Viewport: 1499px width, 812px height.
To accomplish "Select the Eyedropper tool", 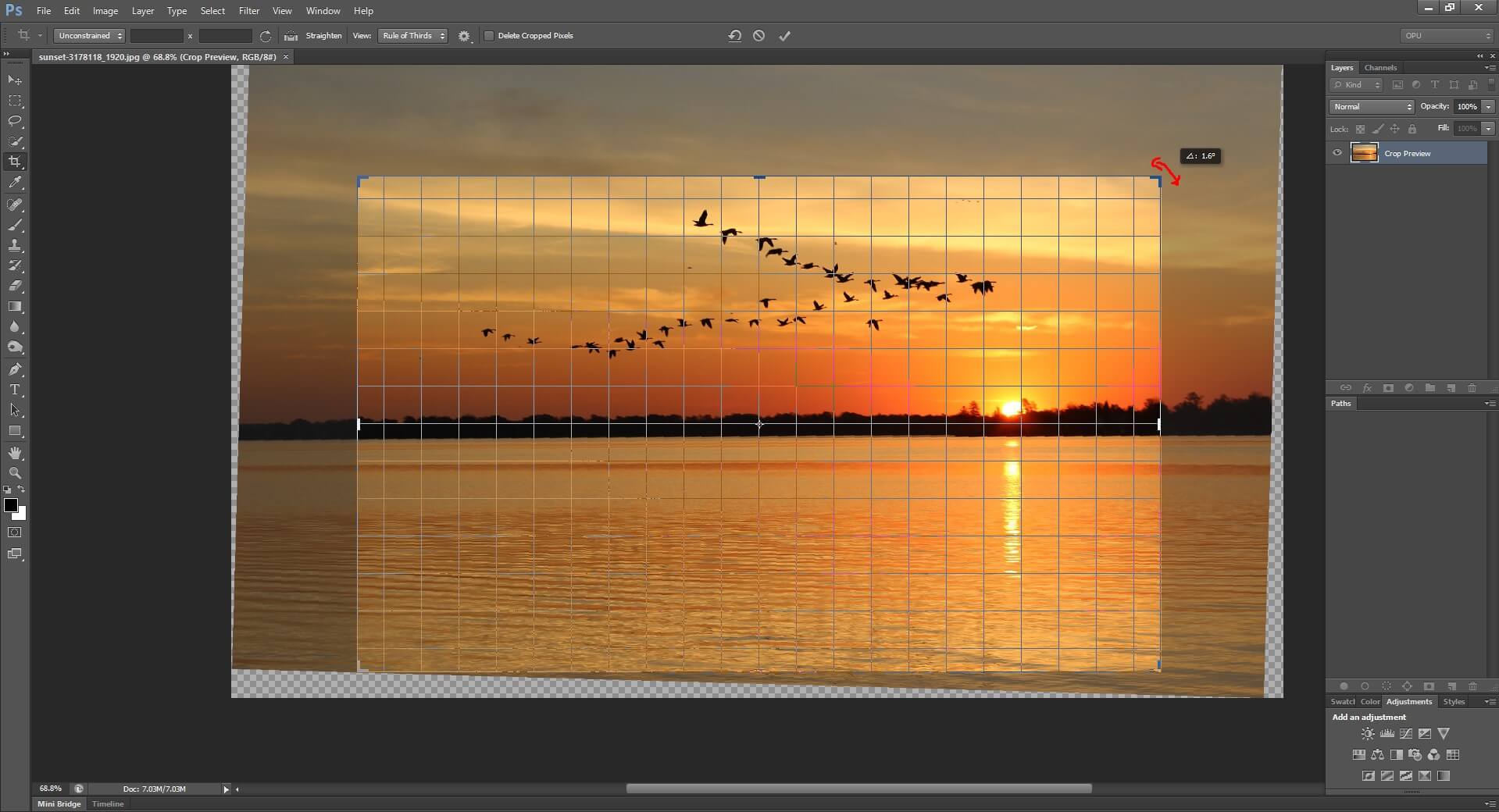I will [15, 183].
